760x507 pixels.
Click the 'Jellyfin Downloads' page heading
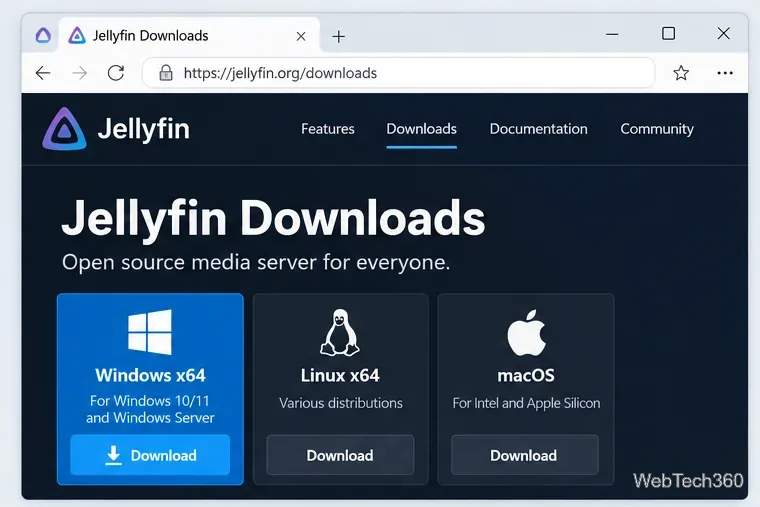[273, 219]
